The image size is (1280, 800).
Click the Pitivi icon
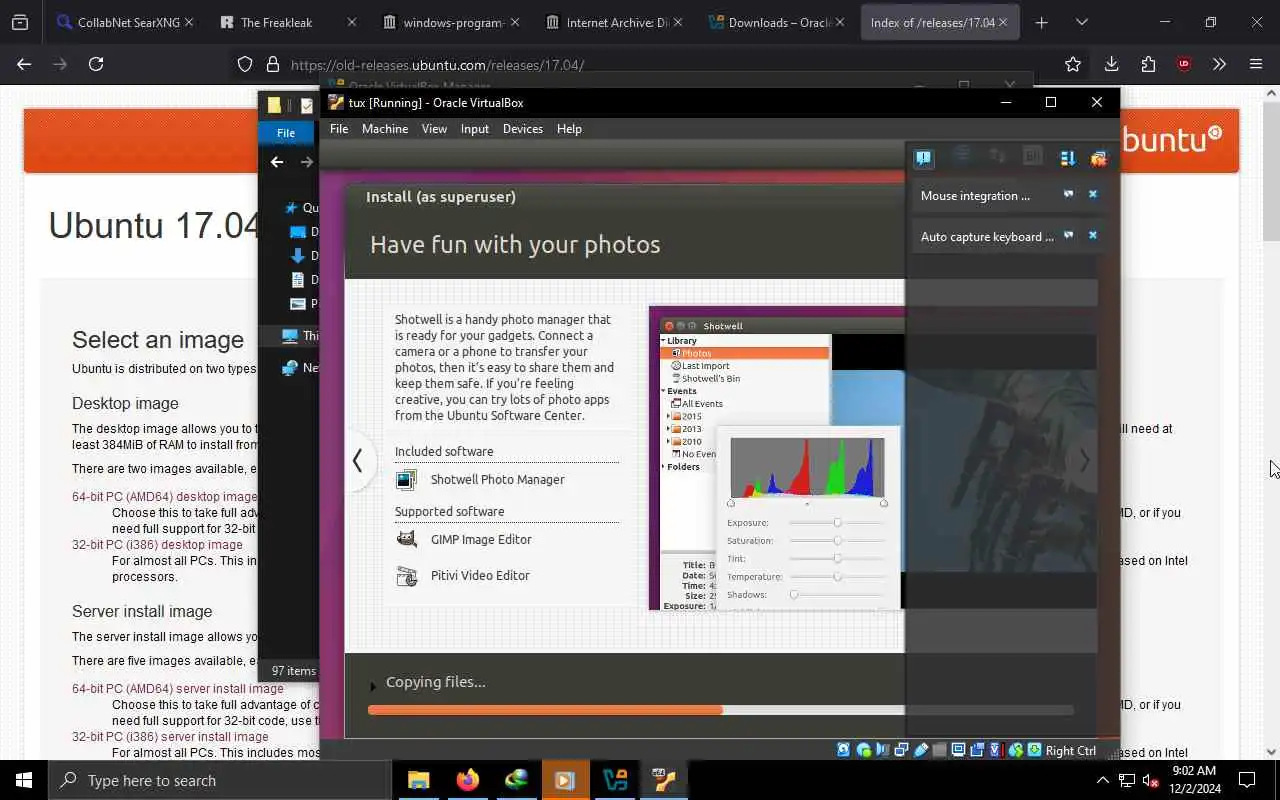click(x=406, y=576)
